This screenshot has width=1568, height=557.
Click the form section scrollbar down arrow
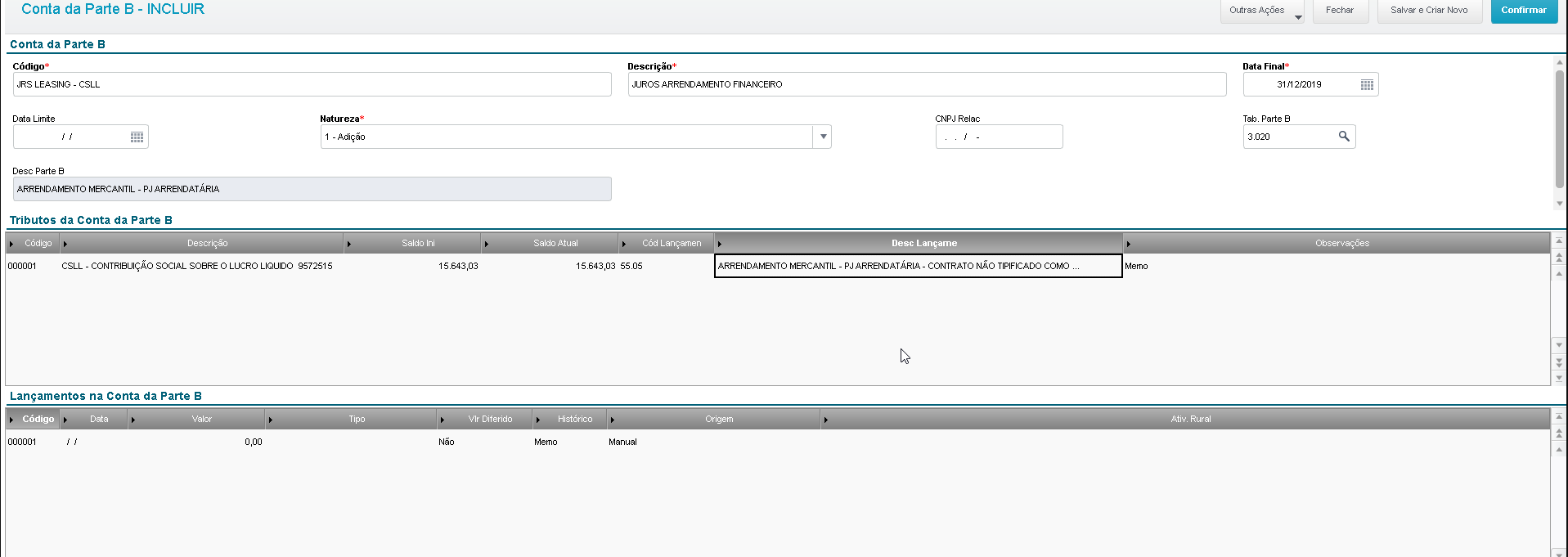click(1560, 204)
